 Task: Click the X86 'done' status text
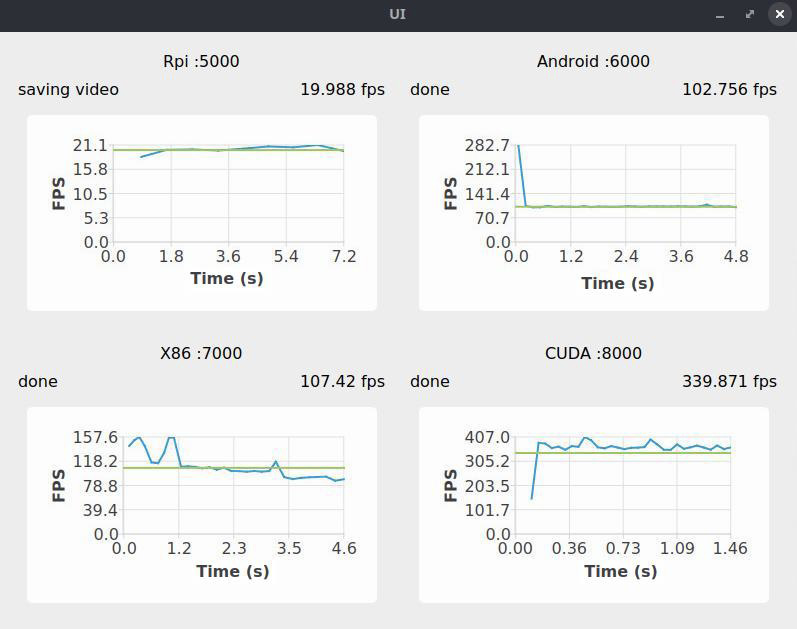[x=38, y=381]
